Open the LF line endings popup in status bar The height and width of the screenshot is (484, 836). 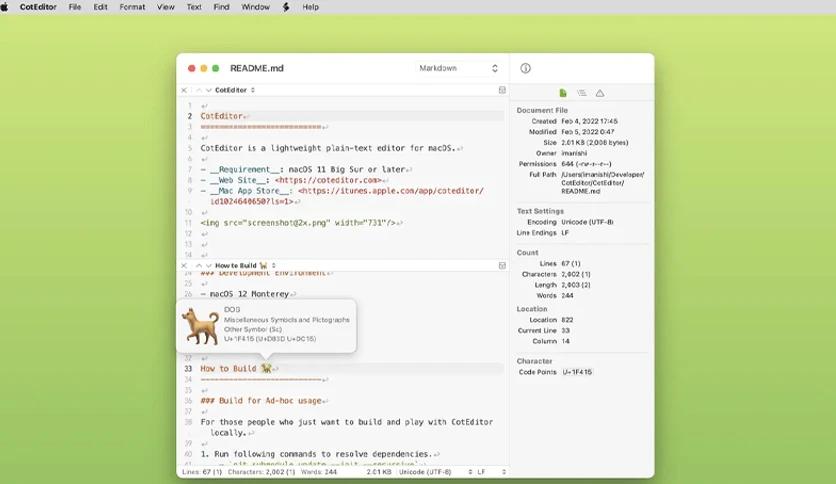(x=491, y=472)
